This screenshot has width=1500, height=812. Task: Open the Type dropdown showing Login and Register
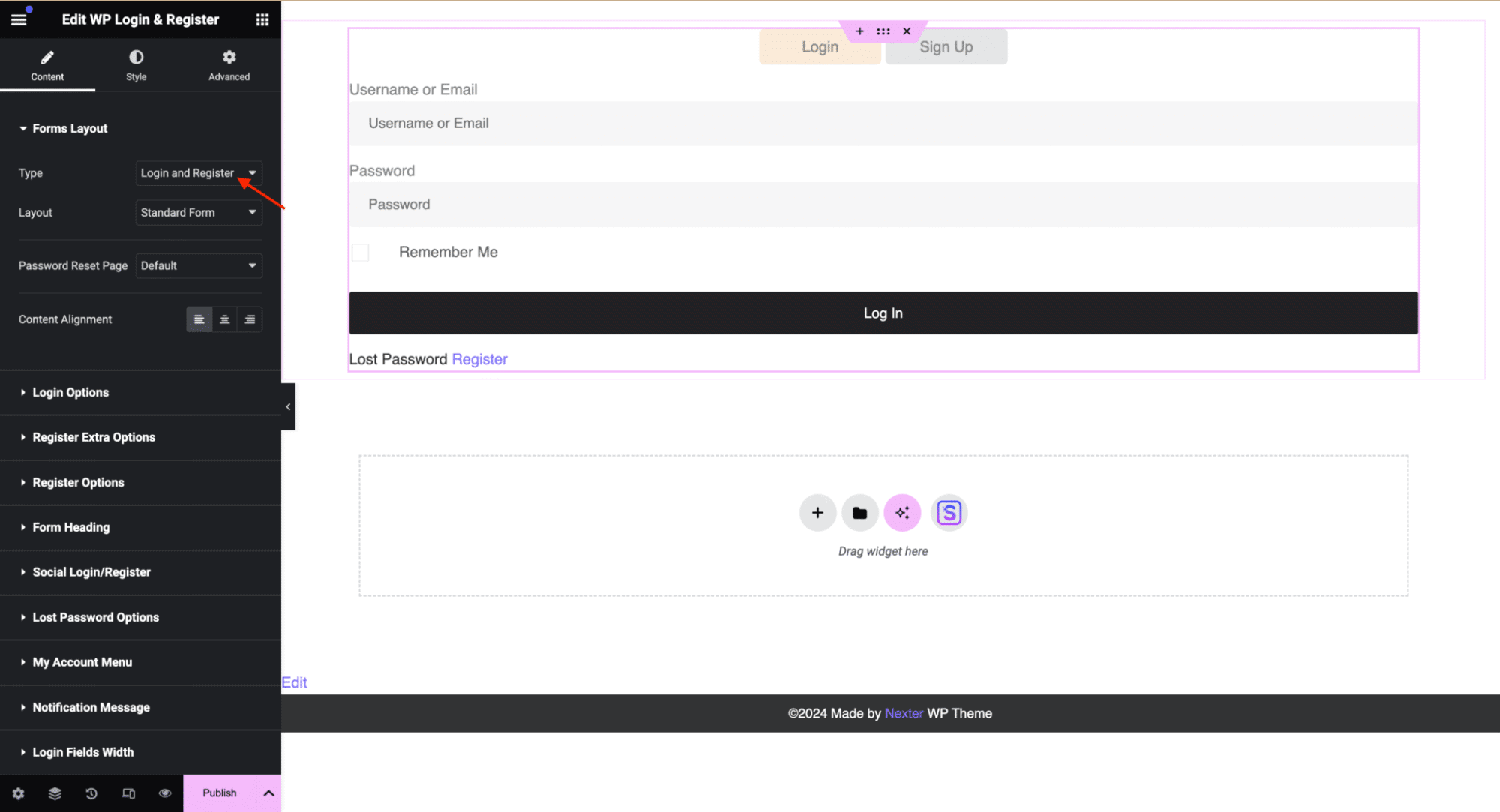pyautogui.click(x=199, y=173)
